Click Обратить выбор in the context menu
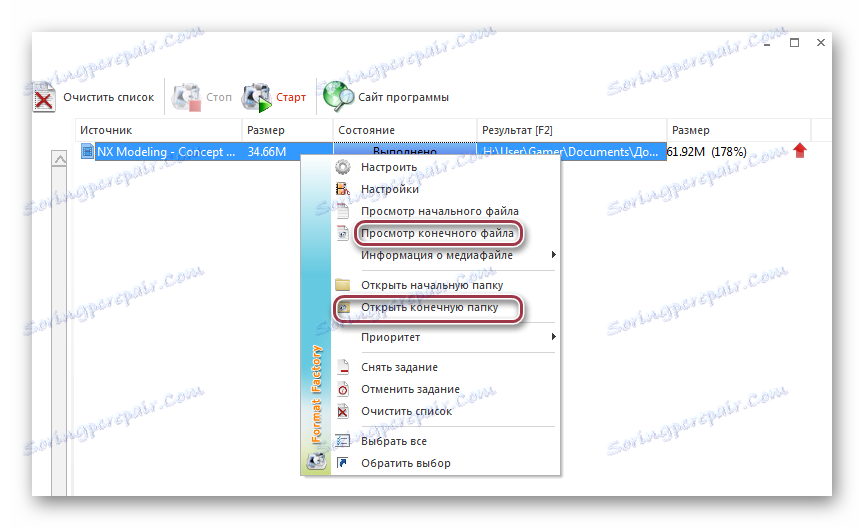 406,463
